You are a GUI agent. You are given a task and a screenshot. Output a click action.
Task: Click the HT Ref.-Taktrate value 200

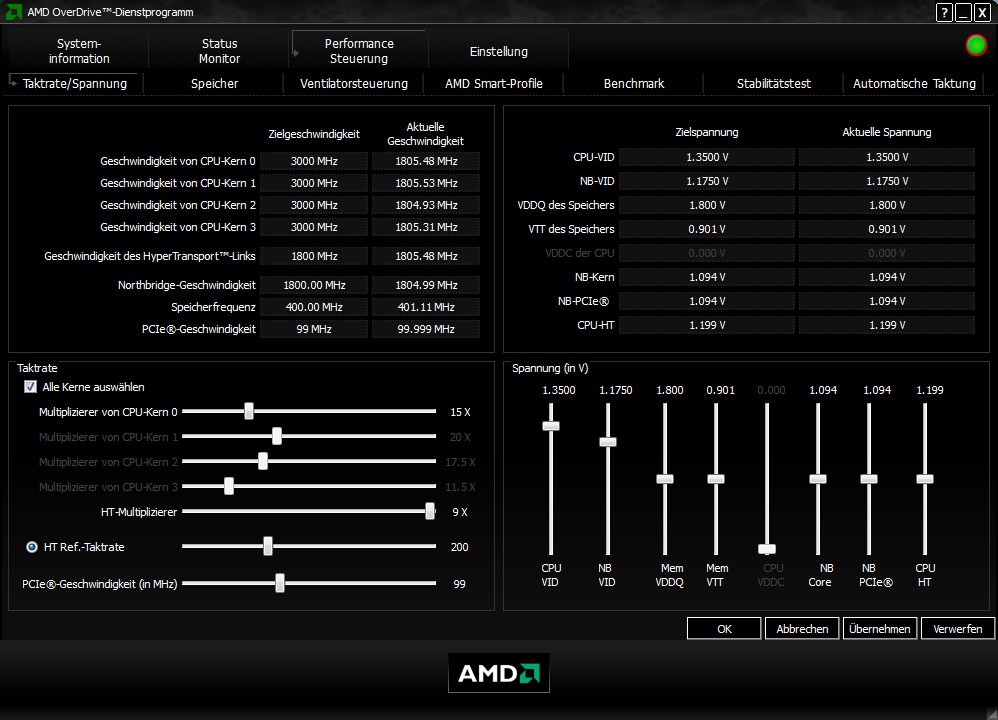click(x=460, y=547)
